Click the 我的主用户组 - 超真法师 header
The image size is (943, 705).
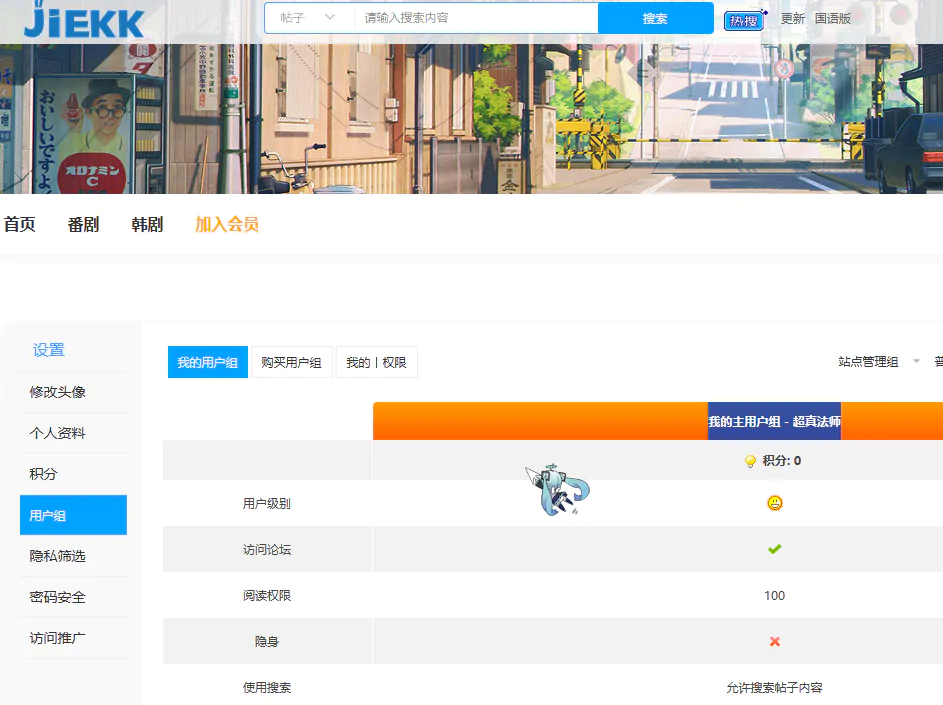tap(774, 421)
